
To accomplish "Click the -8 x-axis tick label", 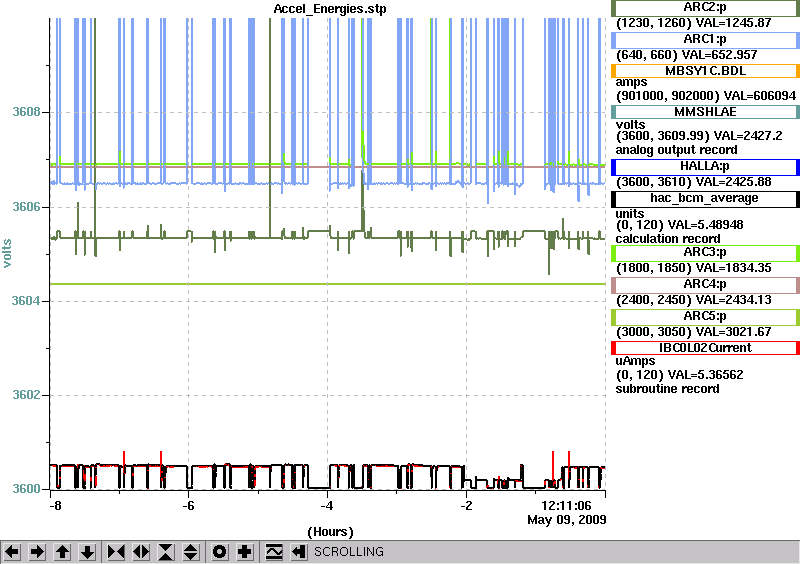I will tap(55, 506).
